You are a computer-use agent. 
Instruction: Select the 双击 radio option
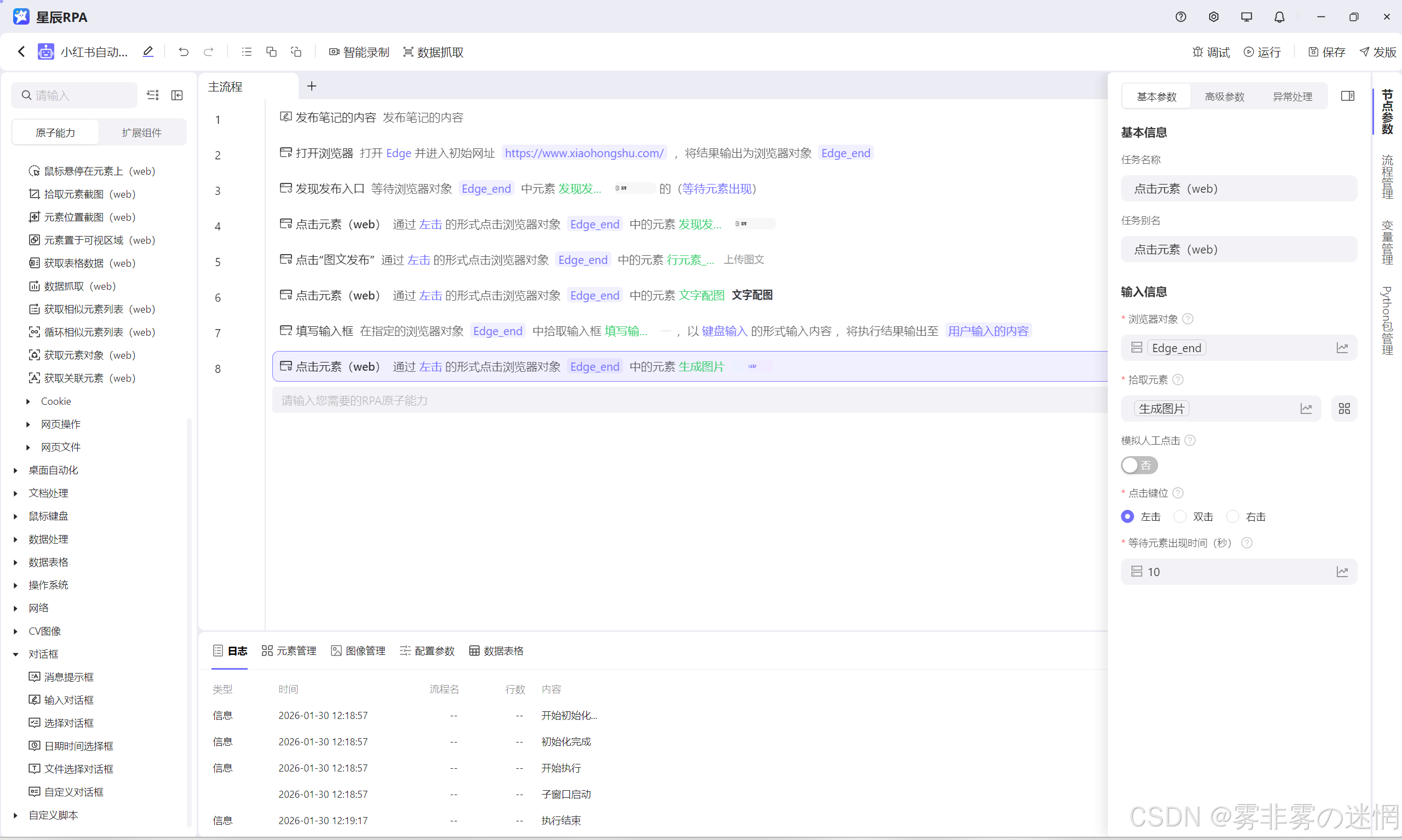[x=1181, y=517]
